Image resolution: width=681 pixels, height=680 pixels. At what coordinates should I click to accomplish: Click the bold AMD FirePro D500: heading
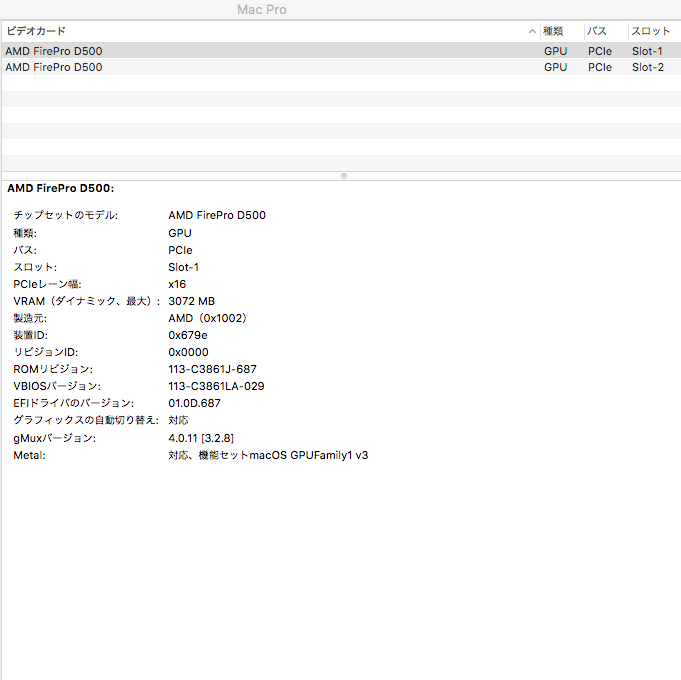pyautogui.click(x=60, y=188)
